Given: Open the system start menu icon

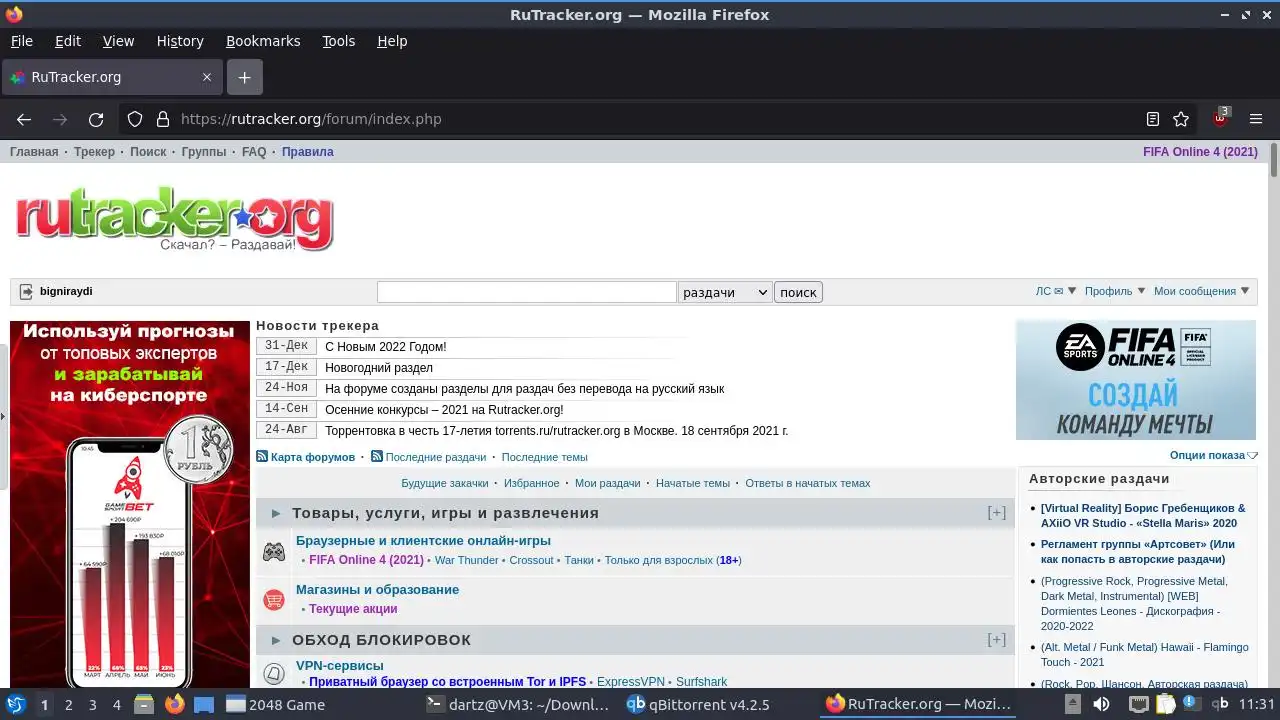Looking at the screenshot, I should coord(16,704).
